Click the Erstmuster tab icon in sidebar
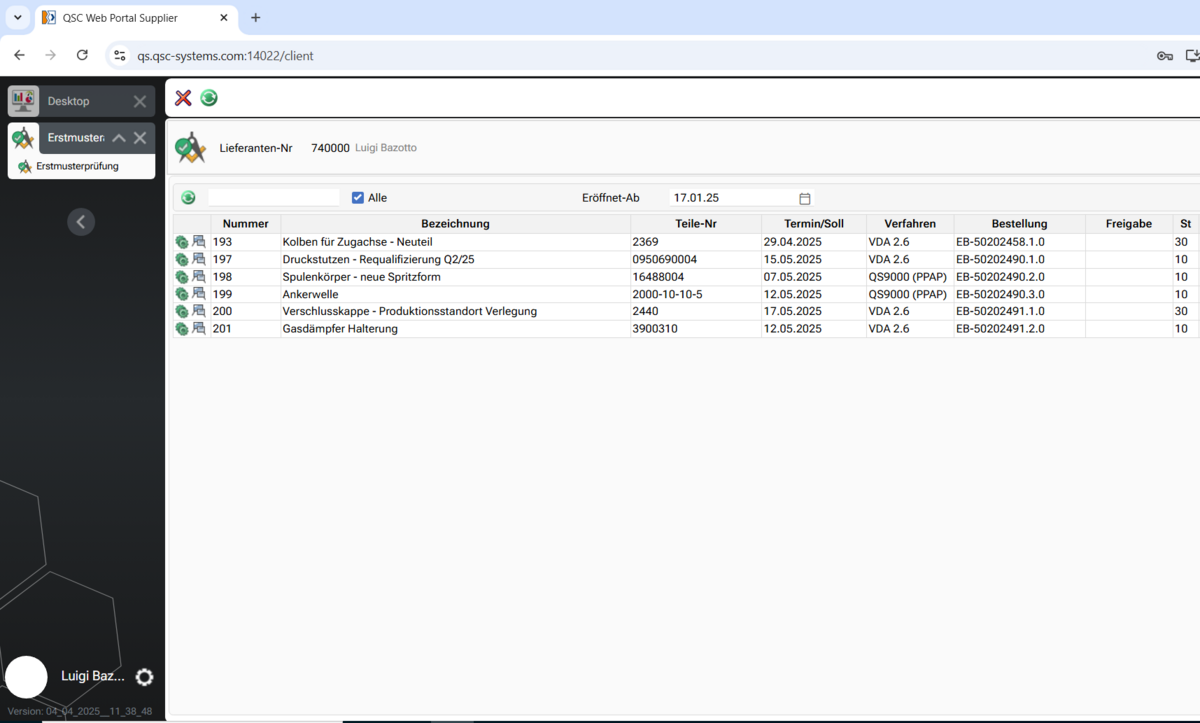Screen dimensions: 1200x723 pyautogui.click(x=24, y=138)
